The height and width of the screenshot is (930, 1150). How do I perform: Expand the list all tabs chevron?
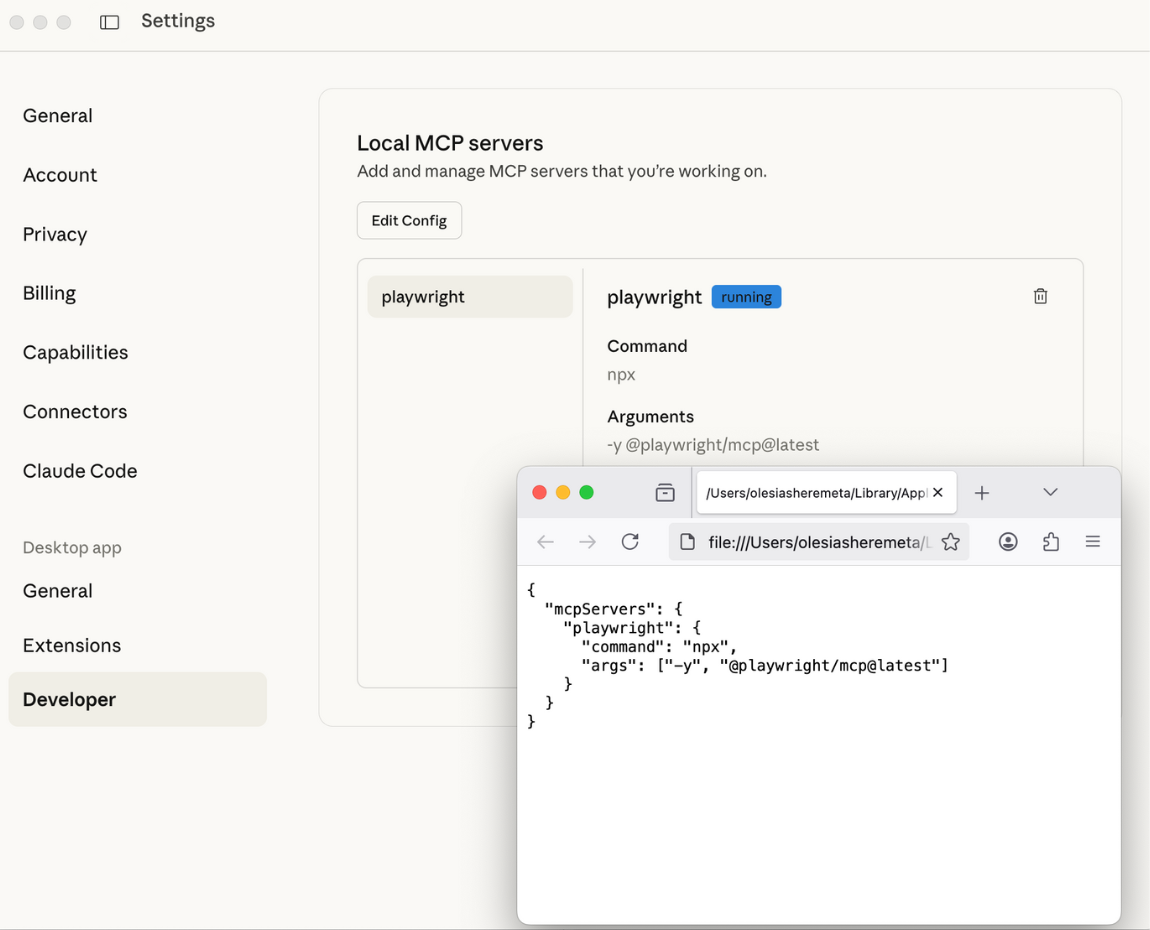(1050, 492)
